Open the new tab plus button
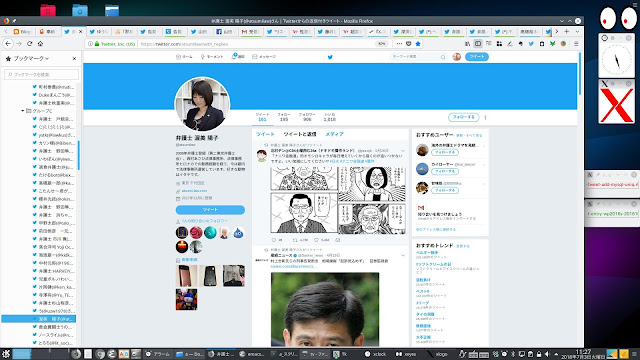Screen dimensions: 640x360 pos(567,31)
